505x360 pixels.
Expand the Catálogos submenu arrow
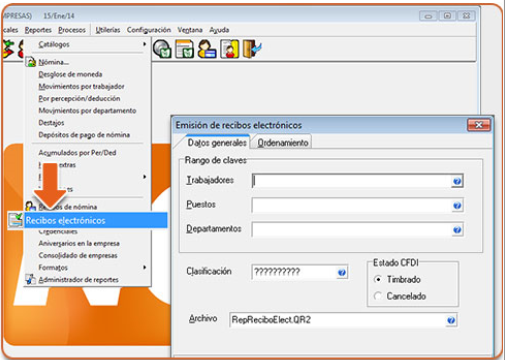(144, 44)
